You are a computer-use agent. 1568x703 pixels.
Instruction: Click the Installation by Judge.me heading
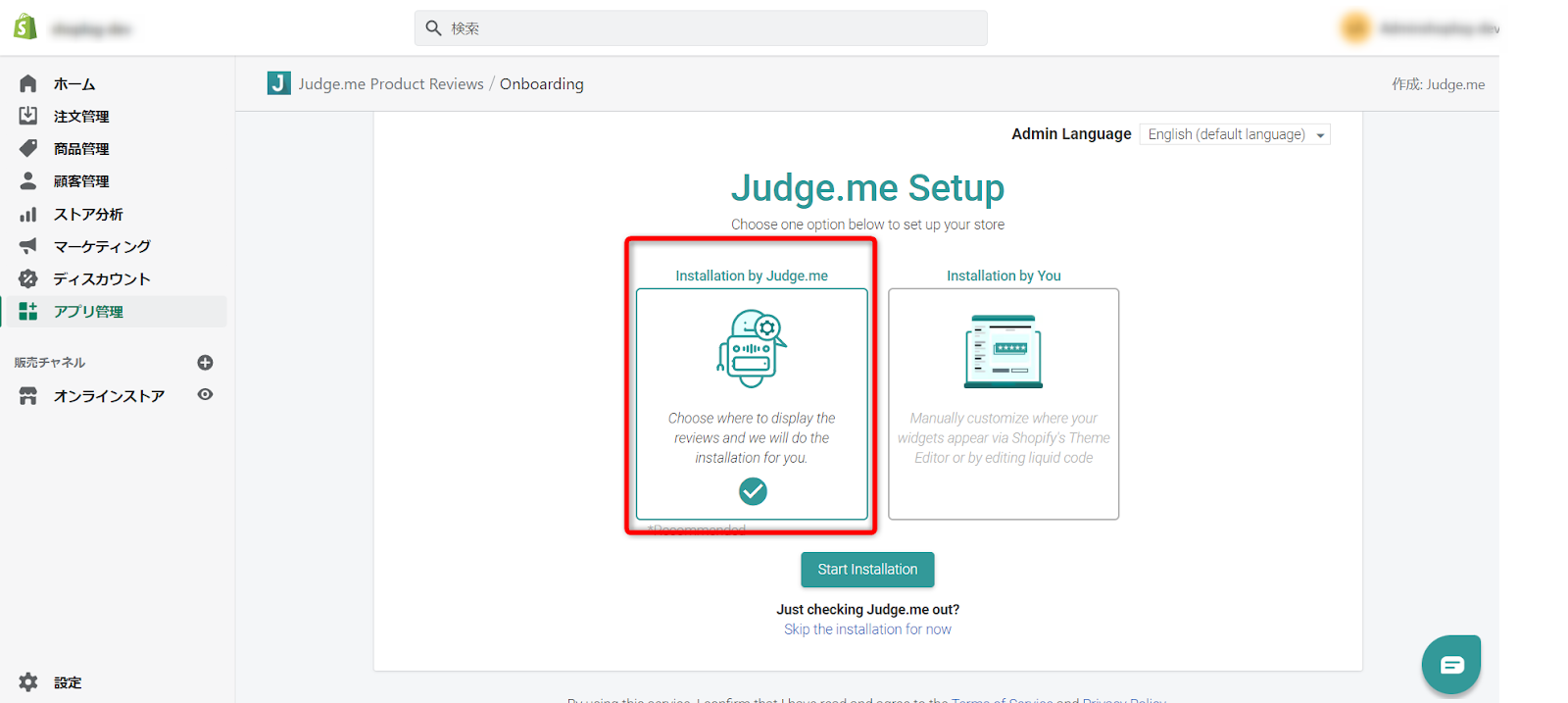tap(752, 276)
